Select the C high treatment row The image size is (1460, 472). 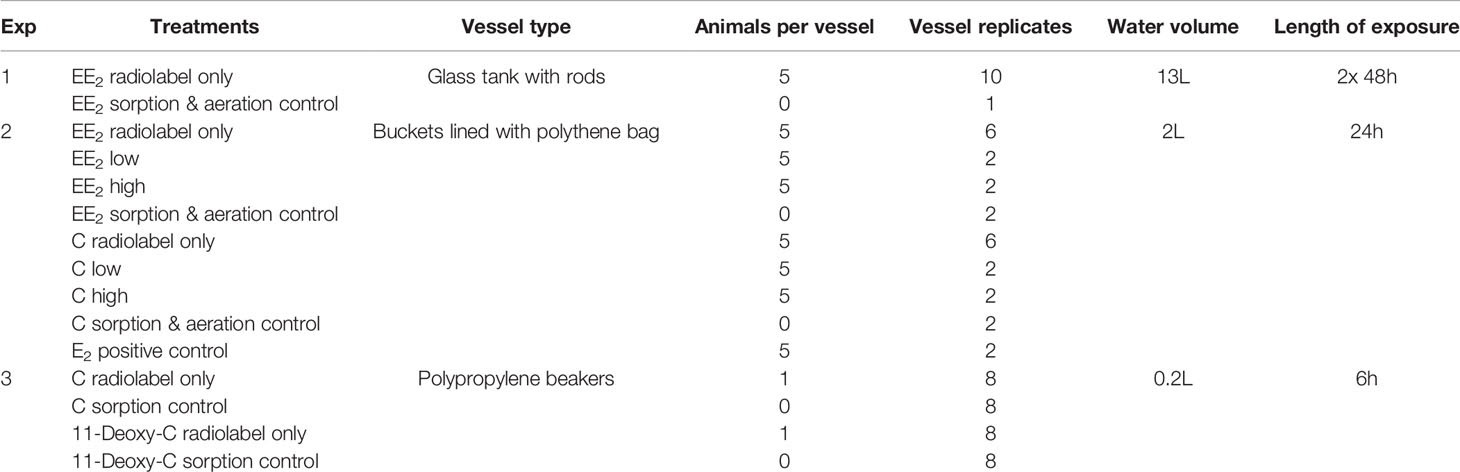coord(730,297)
